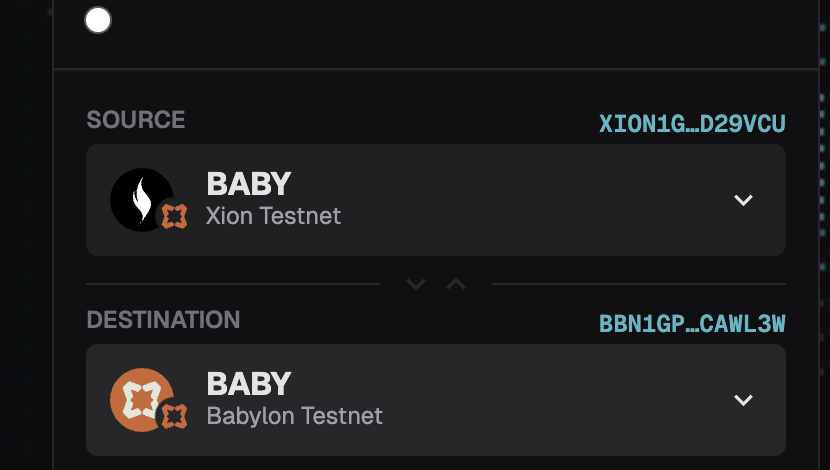
Task: Click the Xion Testnet chain name
Action: tap(273, 216)
